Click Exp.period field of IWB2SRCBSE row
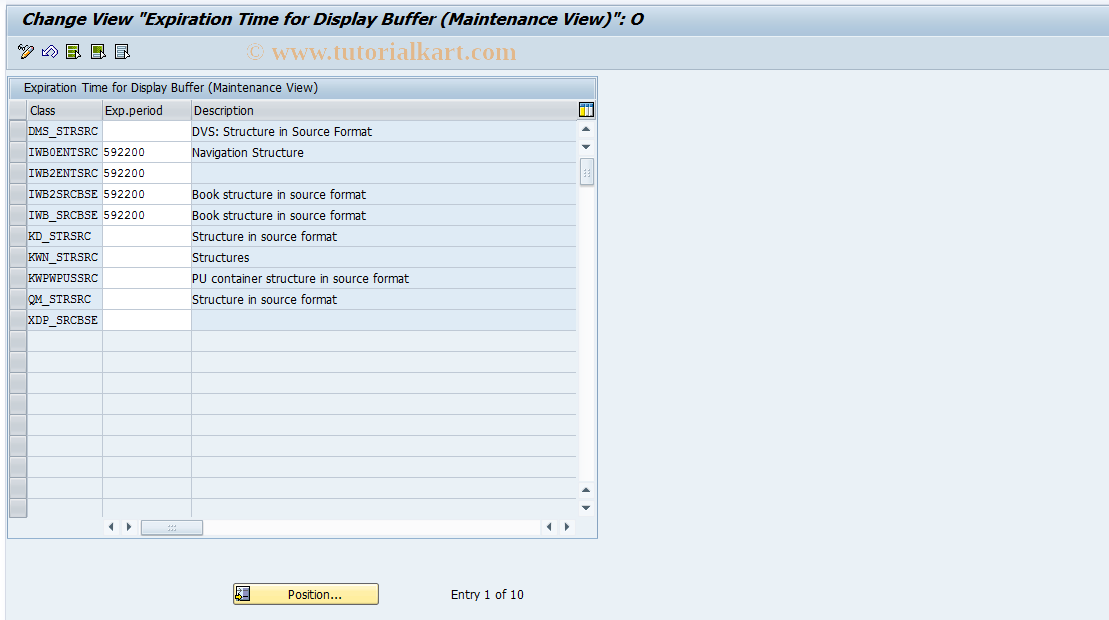Screen dimensions: 1109x620 coord(147,194)
